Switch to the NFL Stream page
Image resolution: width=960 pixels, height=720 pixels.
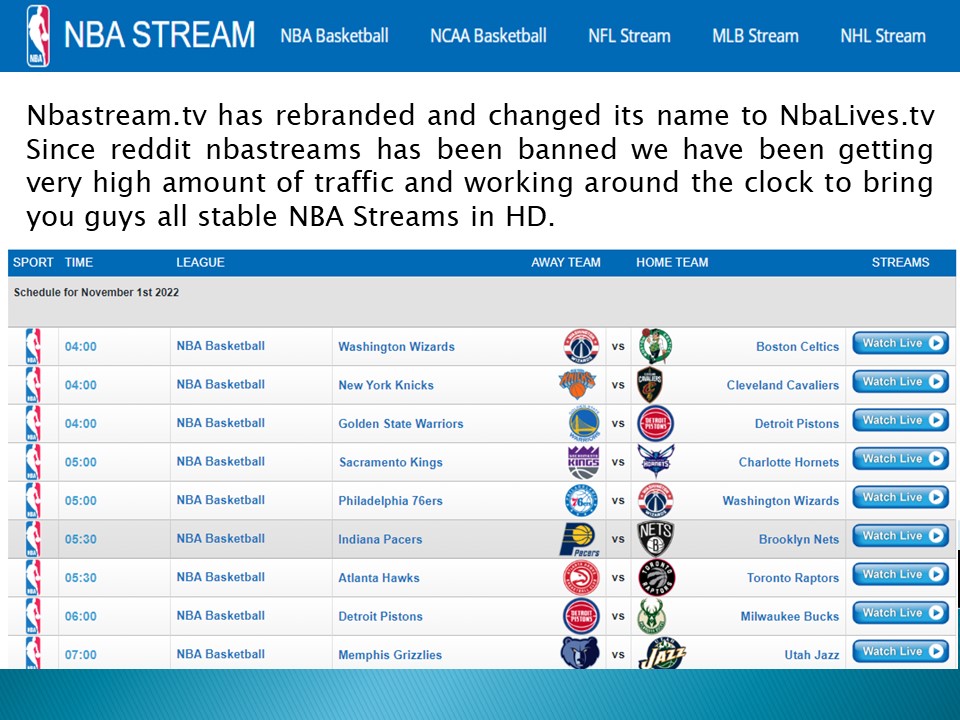628,35
